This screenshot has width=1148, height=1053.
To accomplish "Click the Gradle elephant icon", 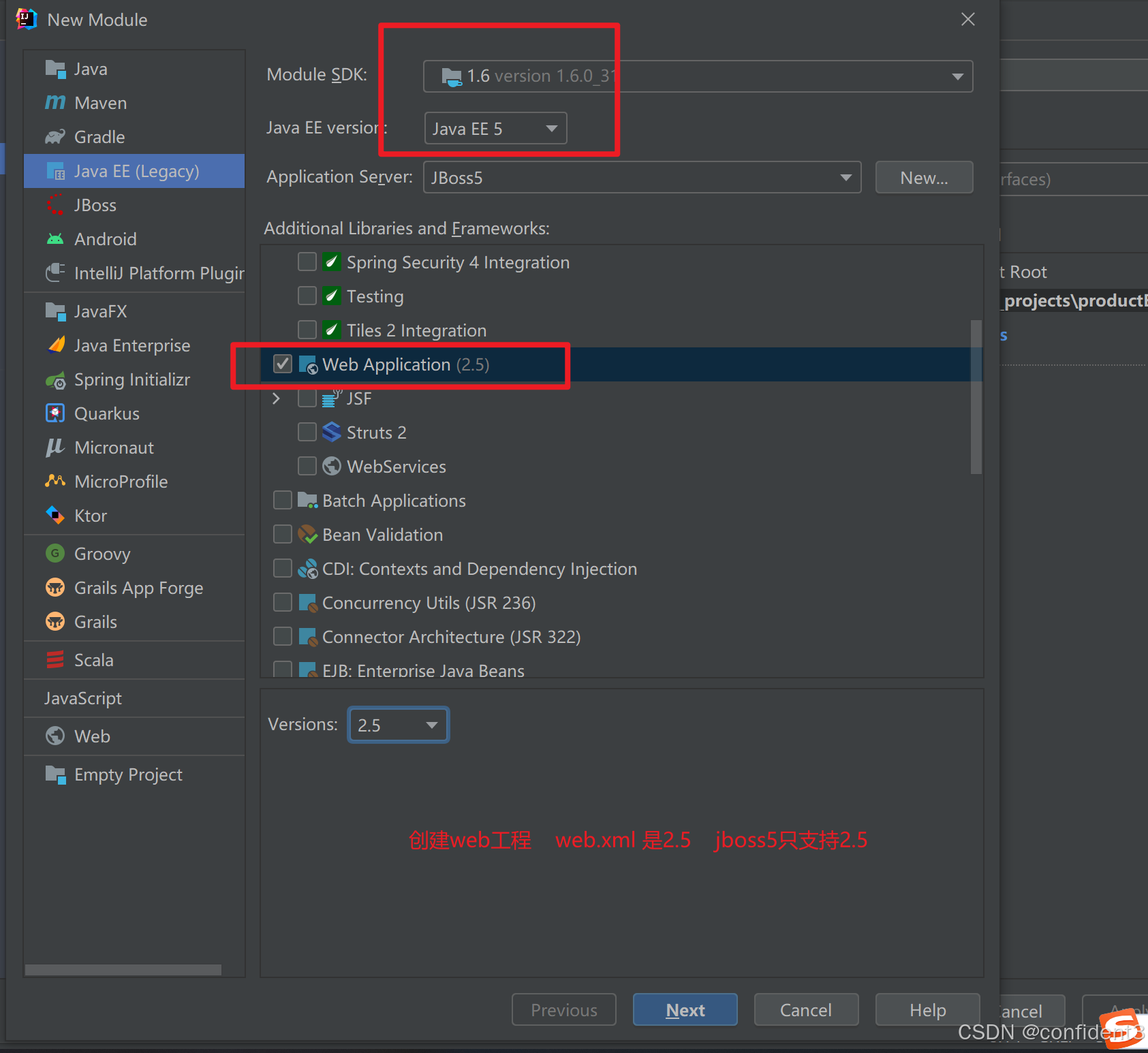I will 55,137.
